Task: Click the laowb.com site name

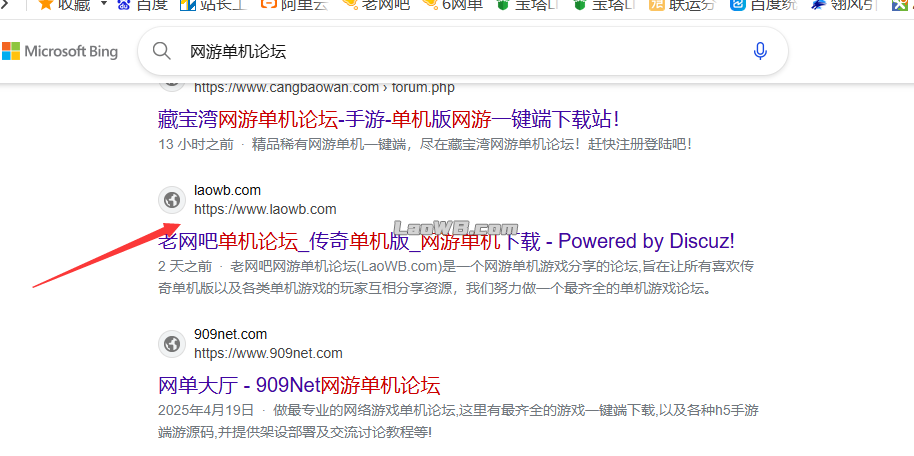Action: pos(227,191)
